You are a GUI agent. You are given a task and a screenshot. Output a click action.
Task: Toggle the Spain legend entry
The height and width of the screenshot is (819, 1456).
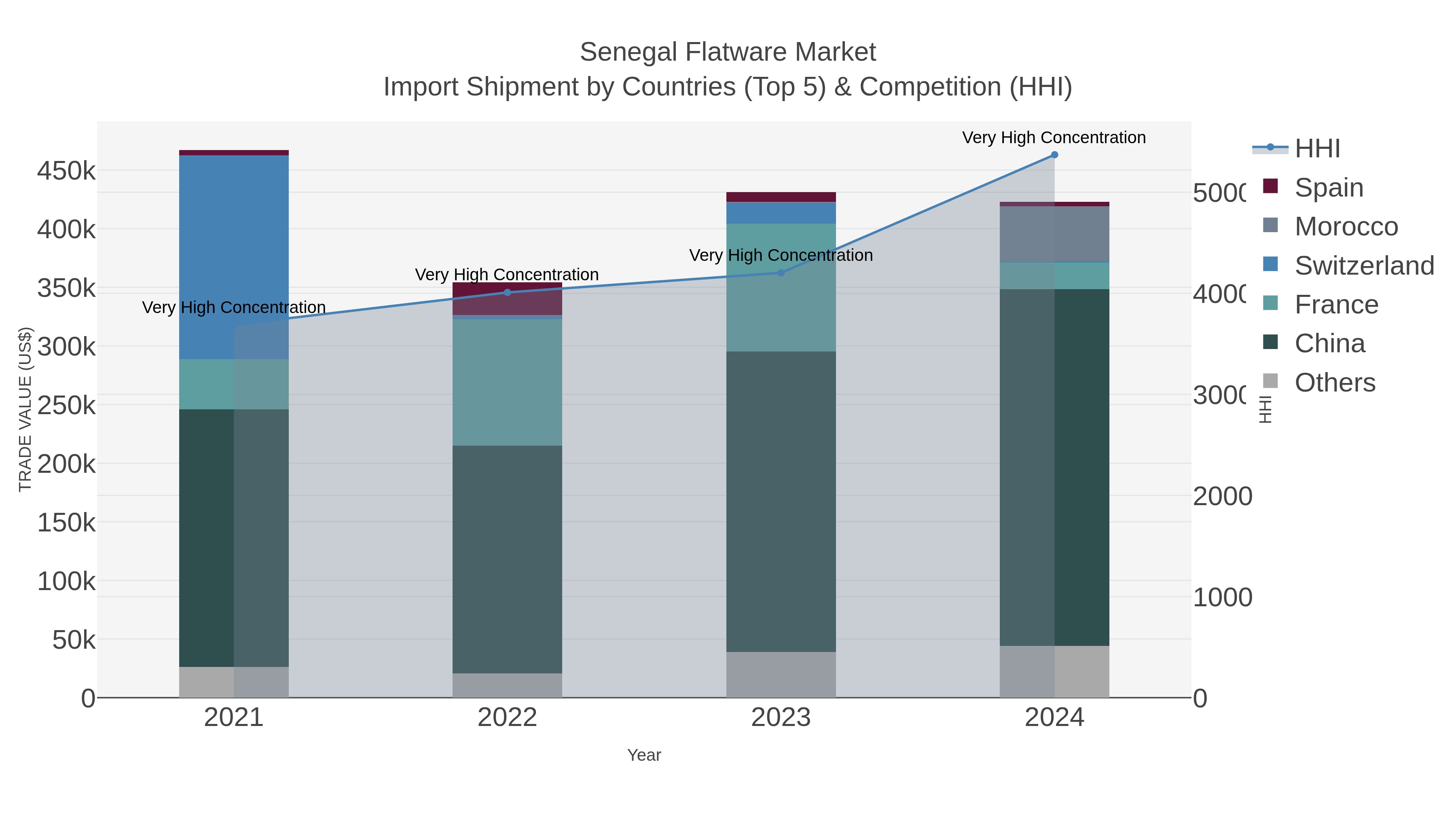(1313, 187)
